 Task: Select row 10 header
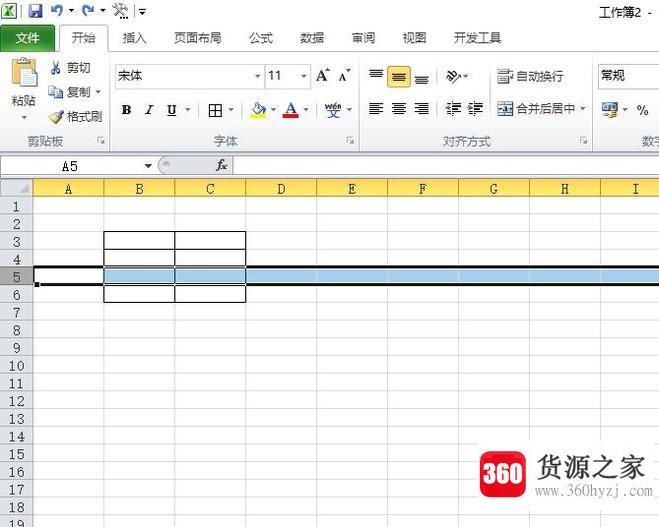click(x=16, y=365)
